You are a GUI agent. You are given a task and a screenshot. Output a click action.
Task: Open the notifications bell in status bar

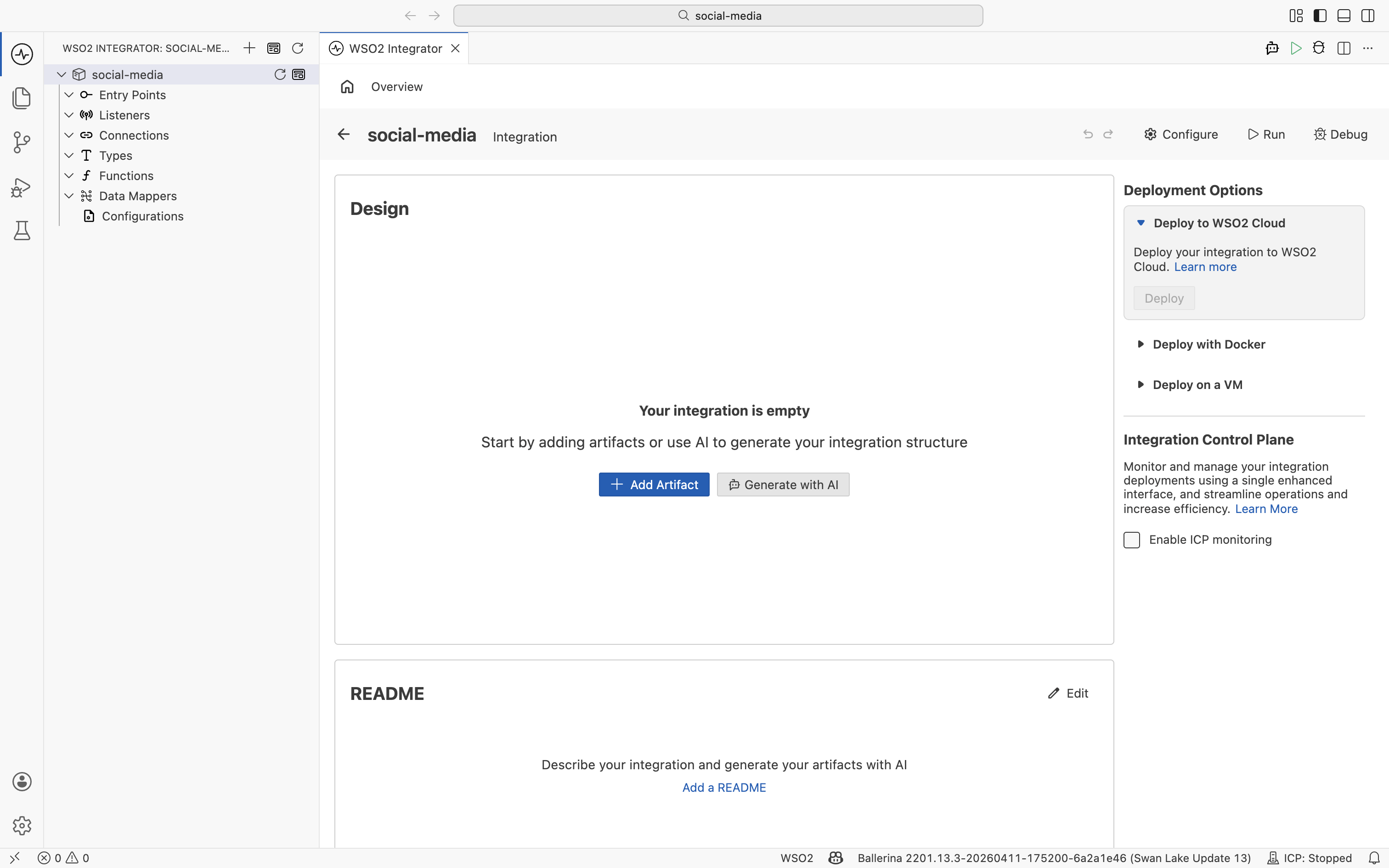tap(1374, 858)
